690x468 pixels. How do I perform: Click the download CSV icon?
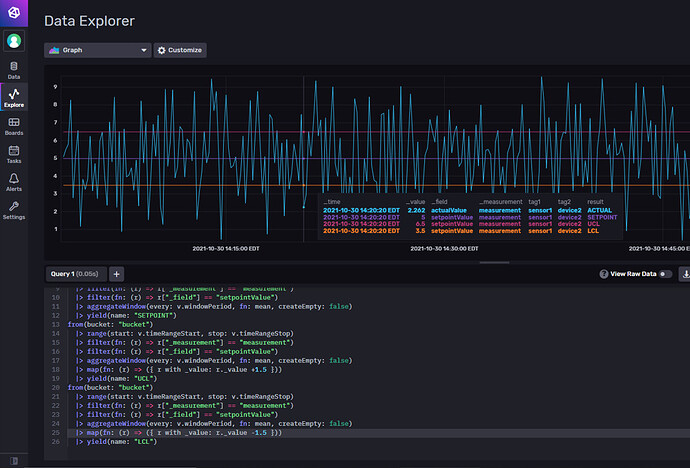tap(685, 273)
